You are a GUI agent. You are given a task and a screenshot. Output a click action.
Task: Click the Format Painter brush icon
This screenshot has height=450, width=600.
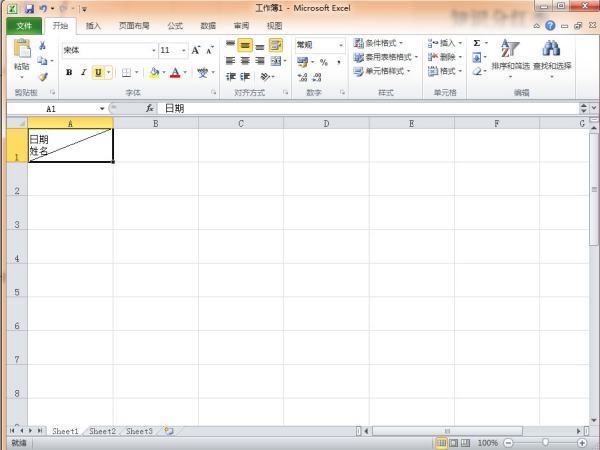(x=43, y=76)
